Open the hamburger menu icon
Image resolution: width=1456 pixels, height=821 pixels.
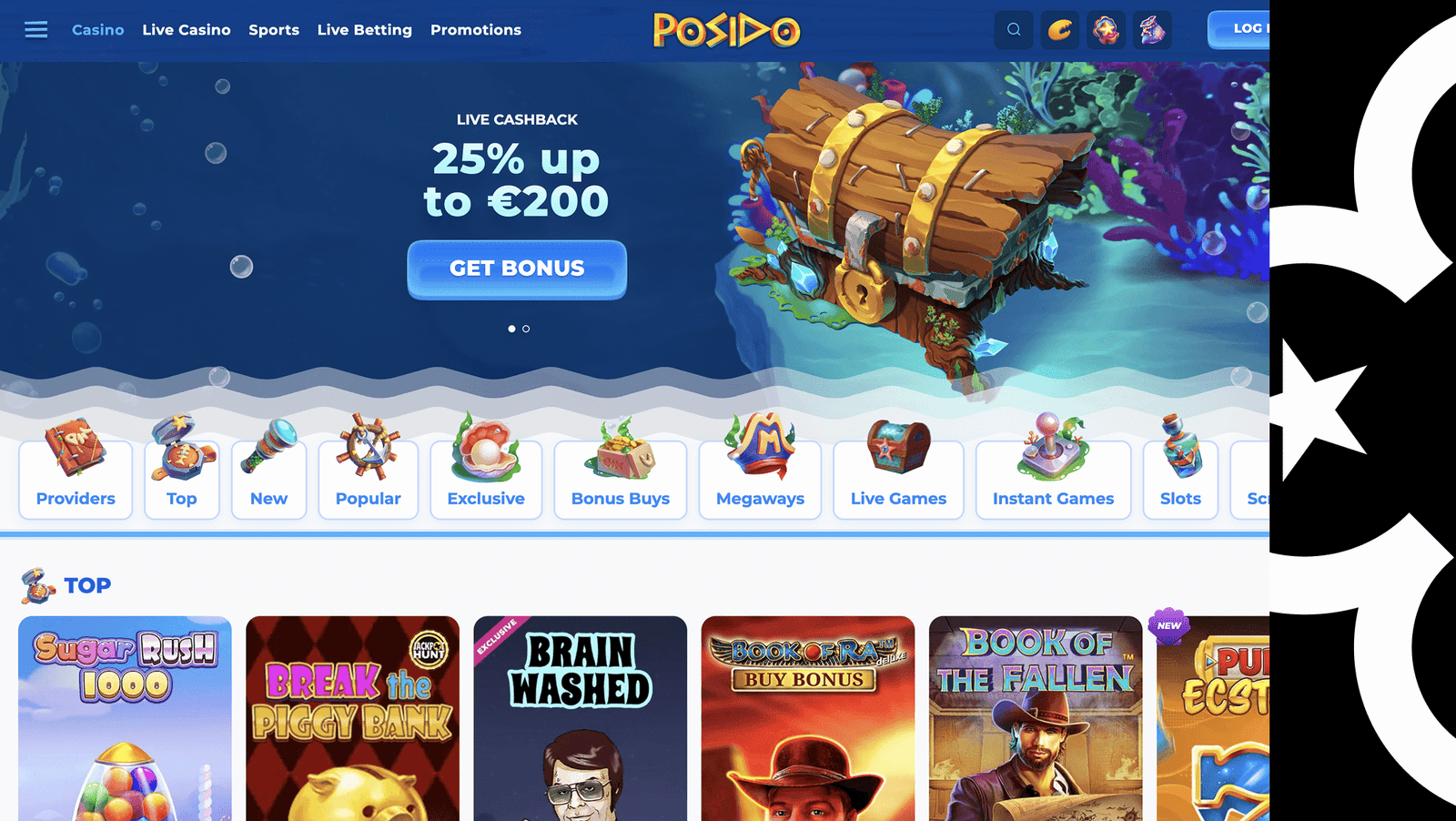36,30
